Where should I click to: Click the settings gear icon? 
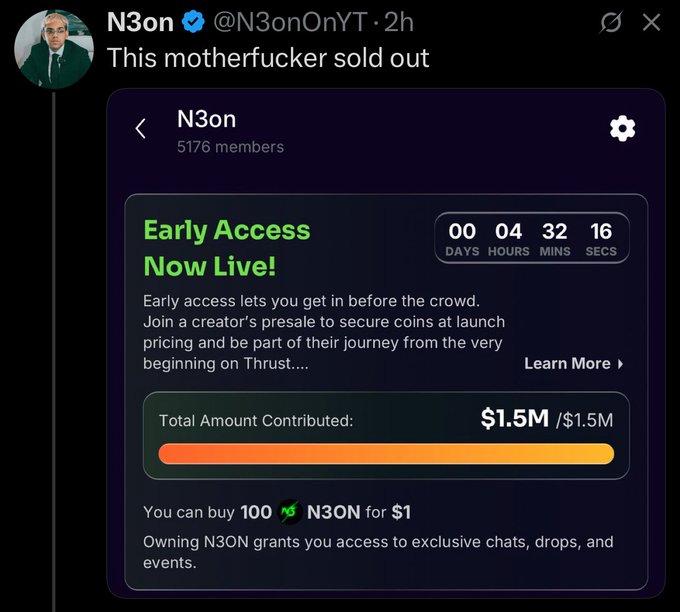(x=622, y=128)
